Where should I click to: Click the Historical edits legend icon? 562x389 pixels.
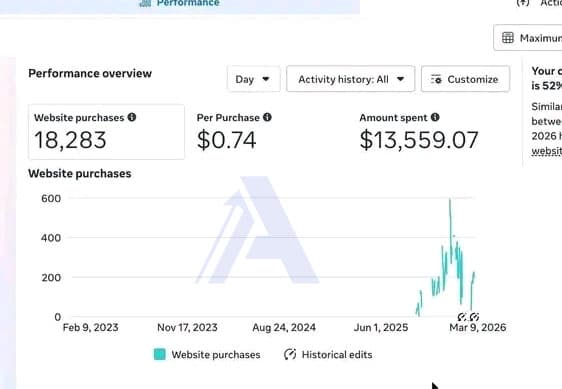(x=290, y=354)
